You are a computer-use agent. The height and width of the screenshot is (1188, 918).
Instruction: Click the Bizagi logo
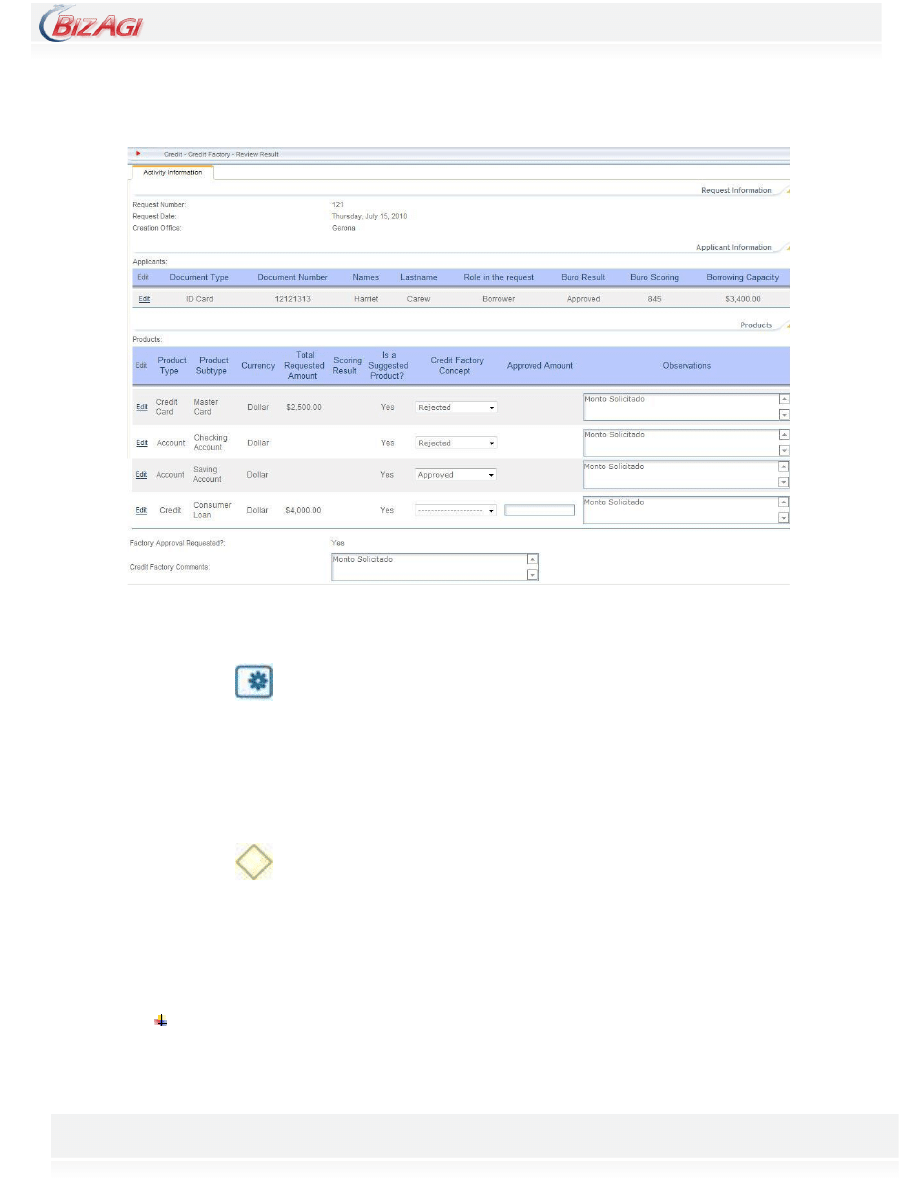(x=92, y=24)
